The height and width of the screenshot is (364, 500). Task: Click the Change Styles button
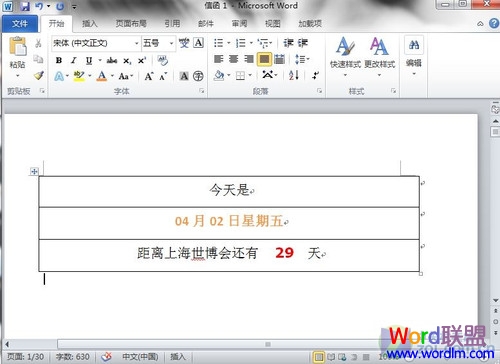click(x=380, y=57)
